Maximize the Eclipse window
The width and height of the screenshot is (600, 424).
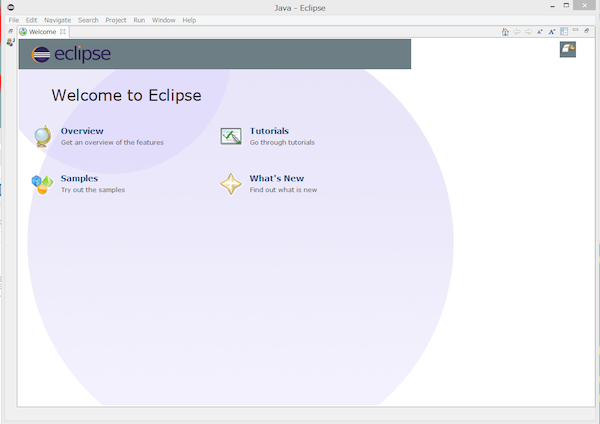[x=566, y=5]
